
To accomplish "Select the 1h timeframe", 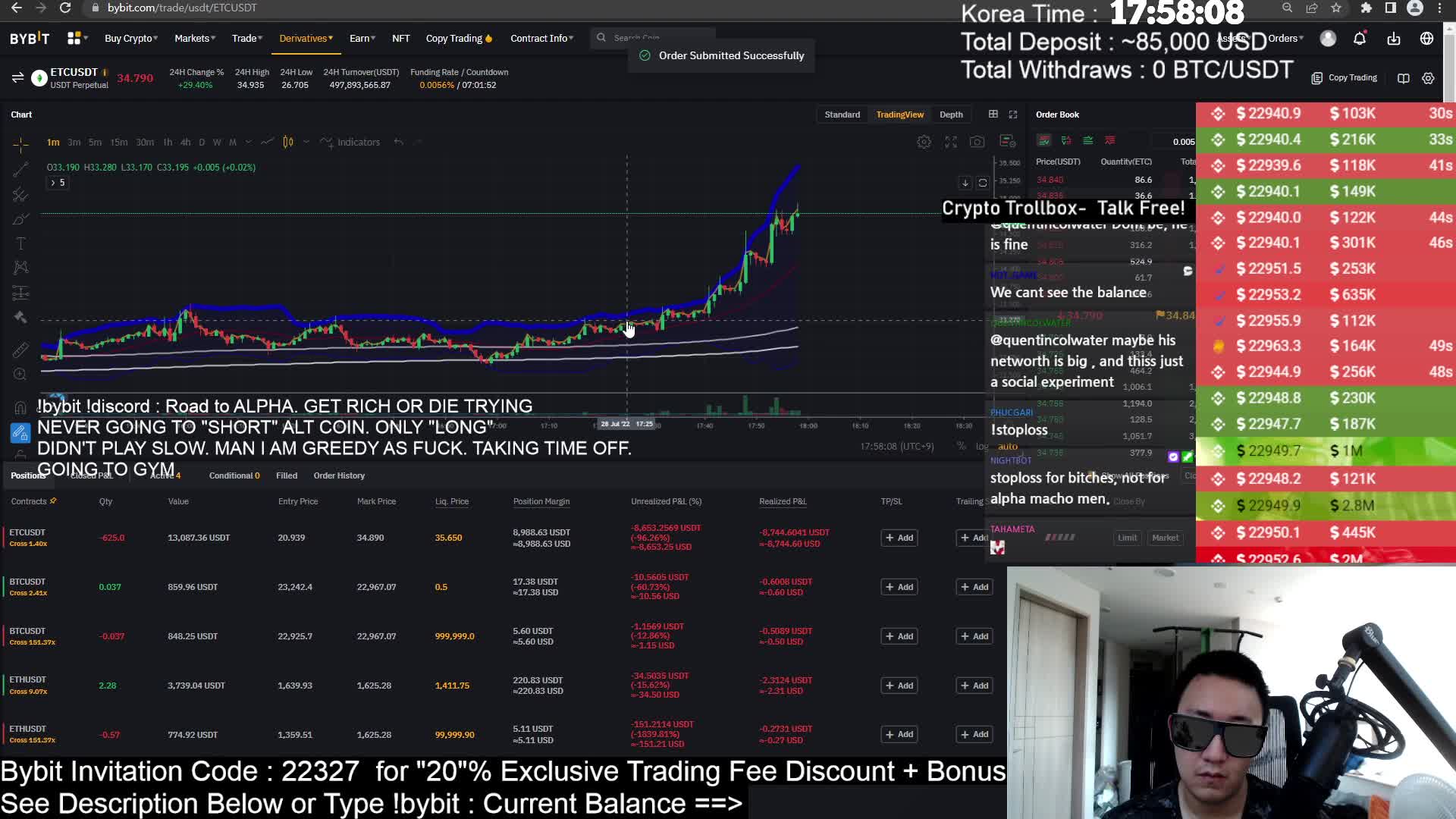I will coord(168,142).
